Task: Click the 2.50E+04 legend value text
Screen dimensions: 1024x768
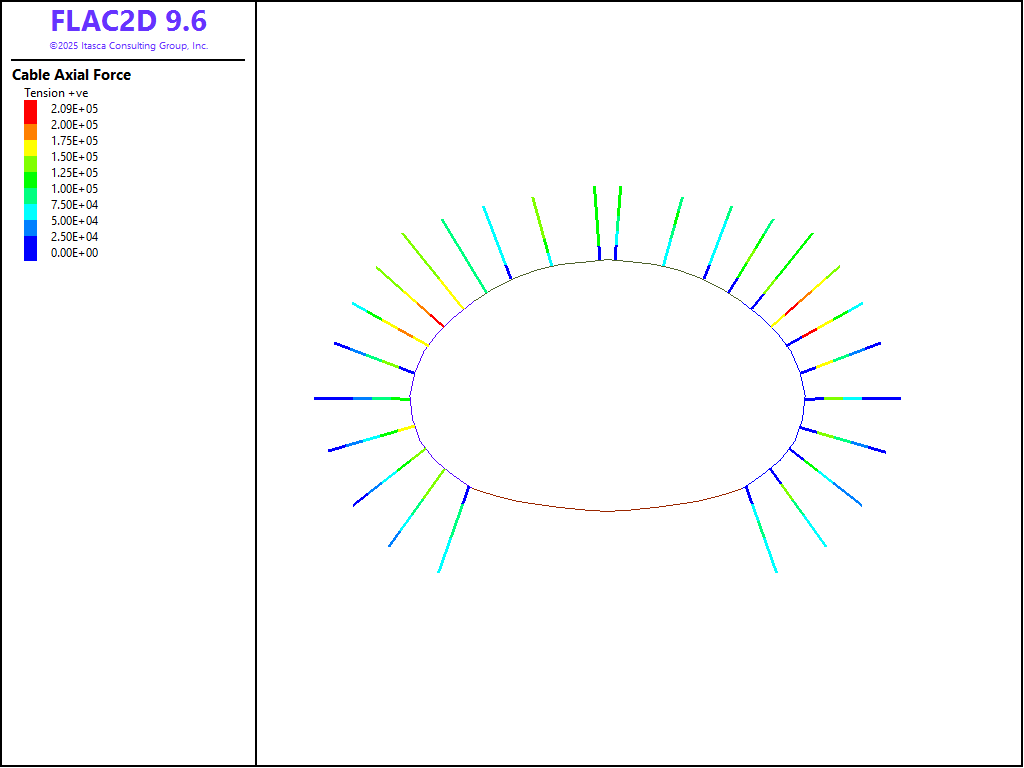Action: 74,237
